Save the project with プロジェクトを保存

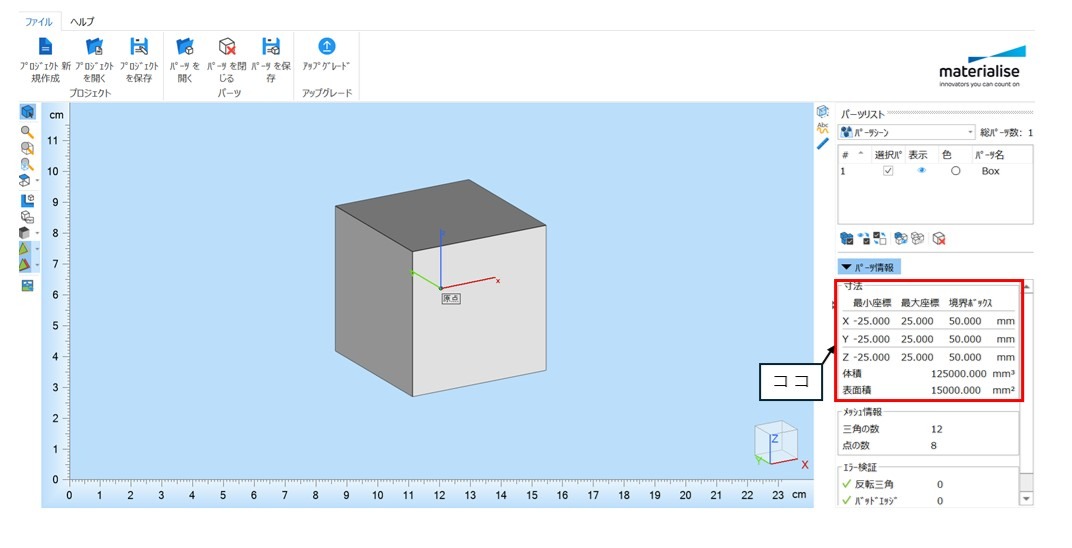point(139,47)
